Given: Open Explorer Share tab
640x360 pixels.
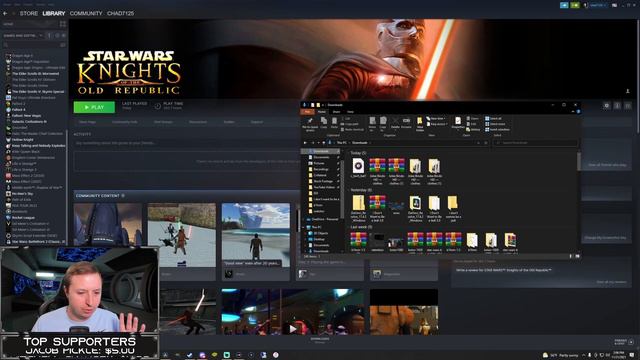Looking at the screenshot, I should [x=336, y=111].
